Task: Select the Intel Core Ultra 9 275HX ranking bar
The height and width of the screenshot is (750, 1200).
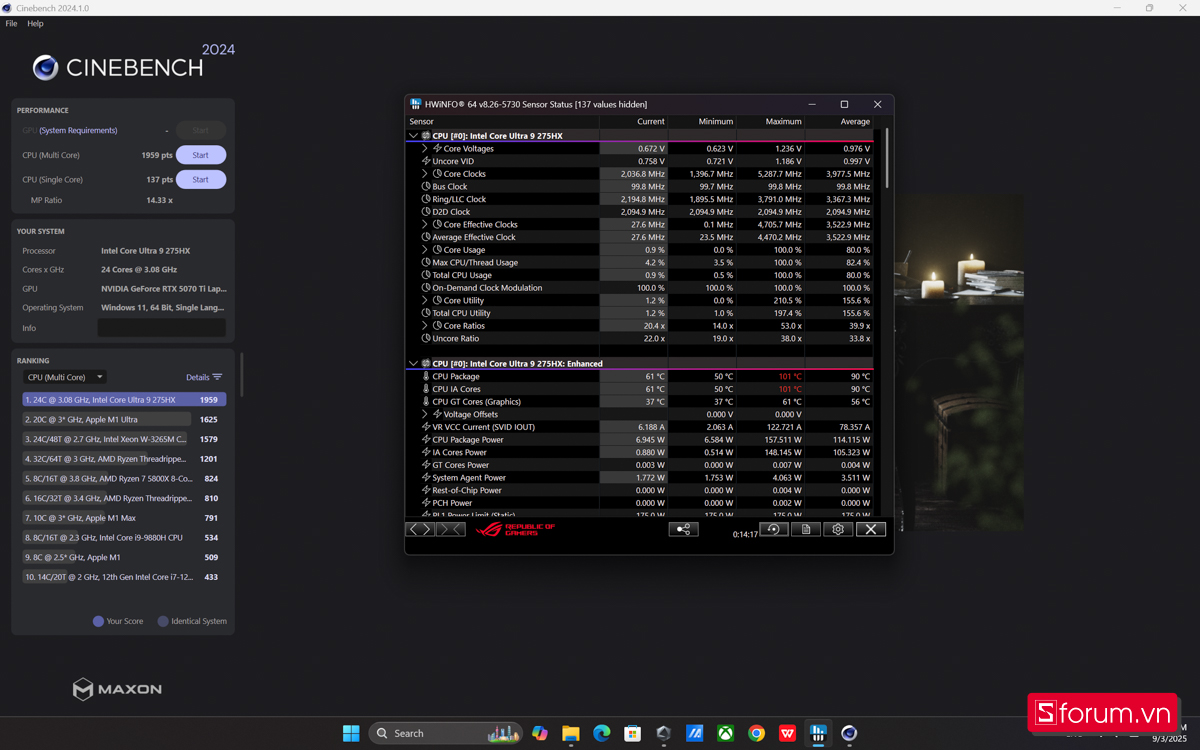Action: click(x=124, y=399)
